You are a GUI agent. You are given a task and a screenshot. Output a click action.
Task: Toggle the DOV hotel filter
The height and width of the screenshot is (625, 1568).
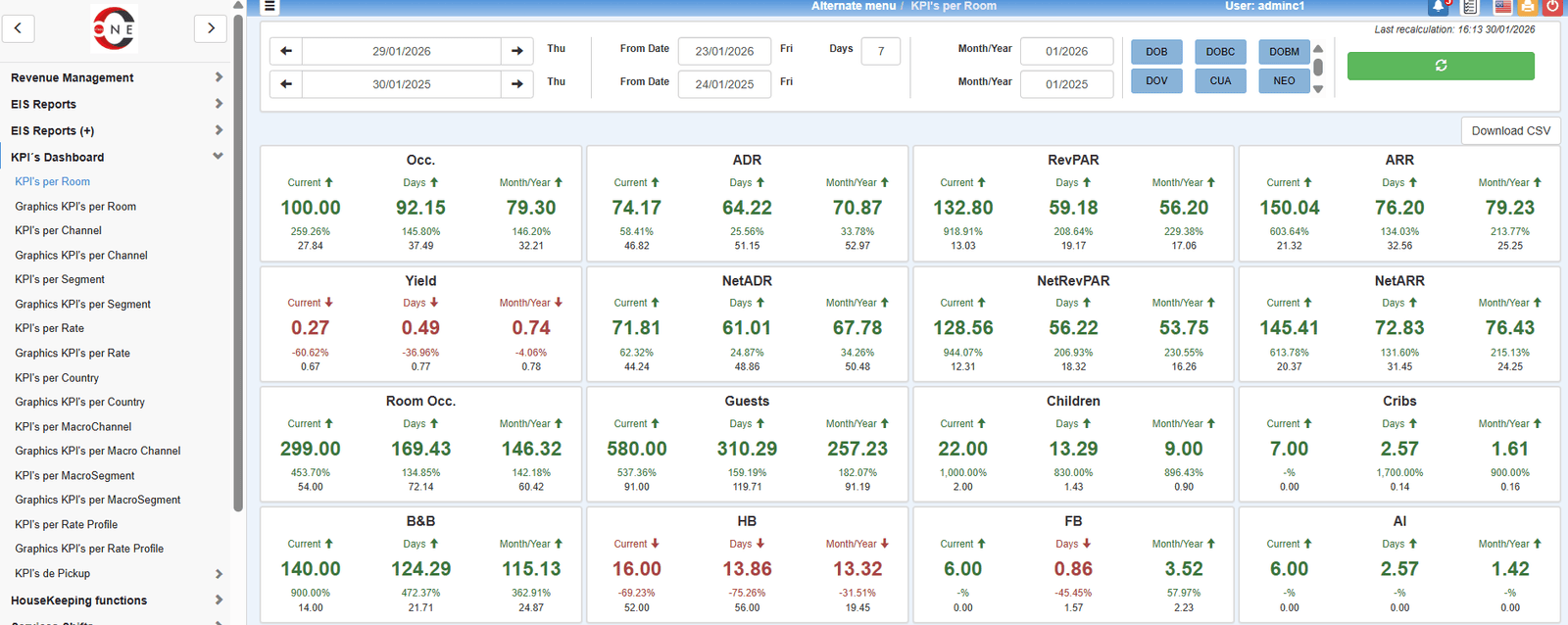(x=1156, y=81)
